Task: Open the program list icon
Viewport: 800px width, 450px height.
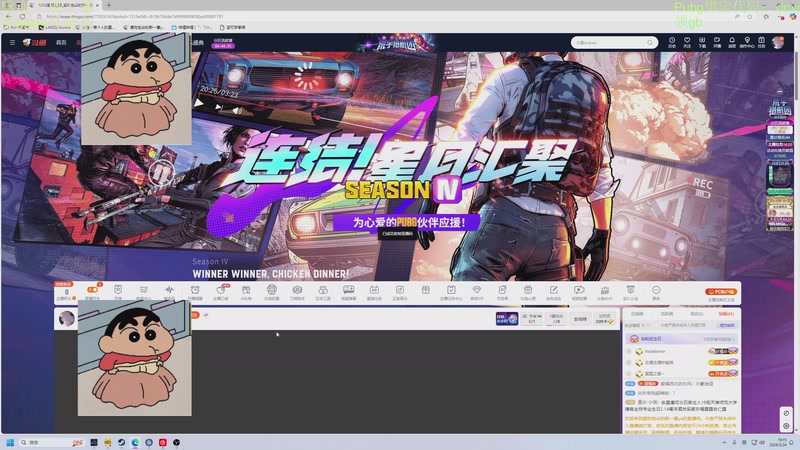Action: tap(502, 292)
